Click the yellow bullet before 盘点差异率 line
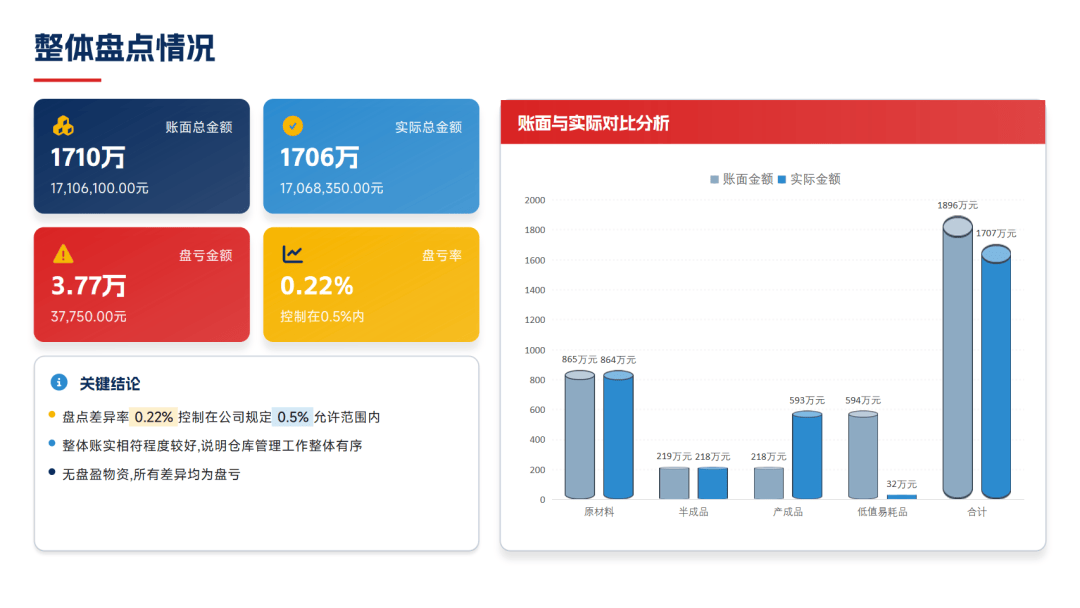The image size is (1080, 608). 52,415
